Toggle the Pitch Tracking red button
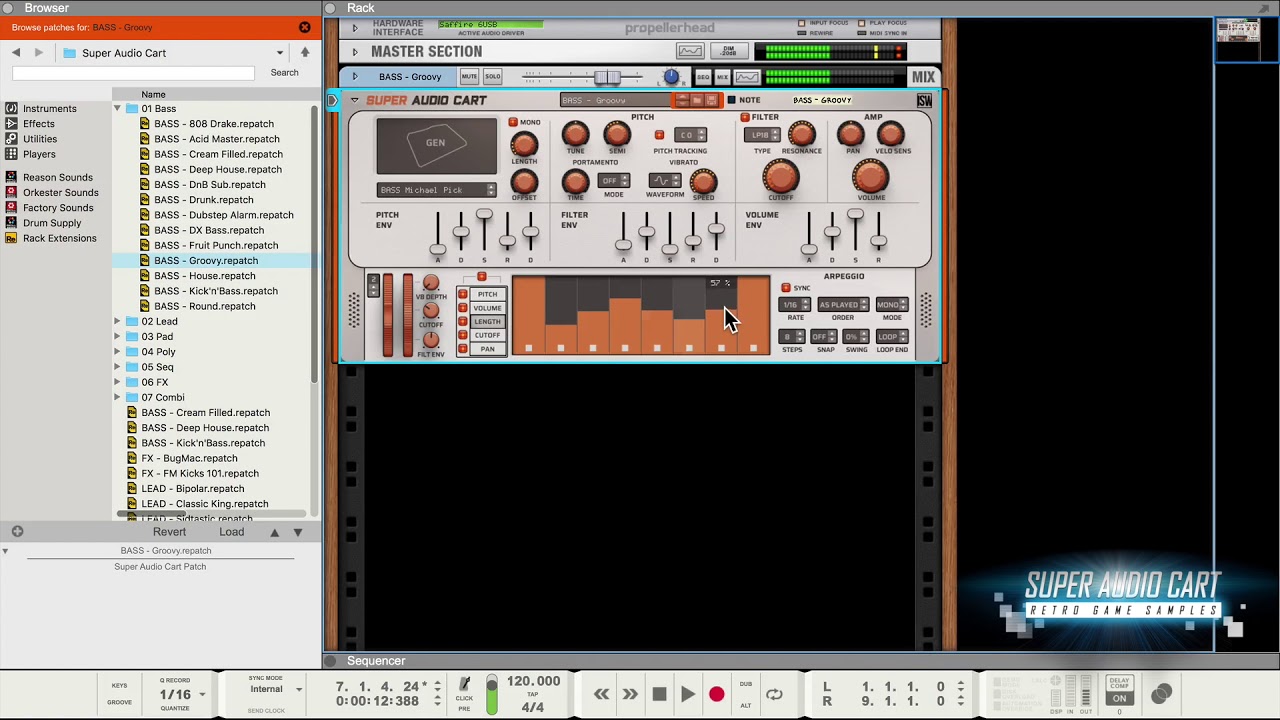Viewport: 1280px width, 720px height. click(x=658, y=135)
